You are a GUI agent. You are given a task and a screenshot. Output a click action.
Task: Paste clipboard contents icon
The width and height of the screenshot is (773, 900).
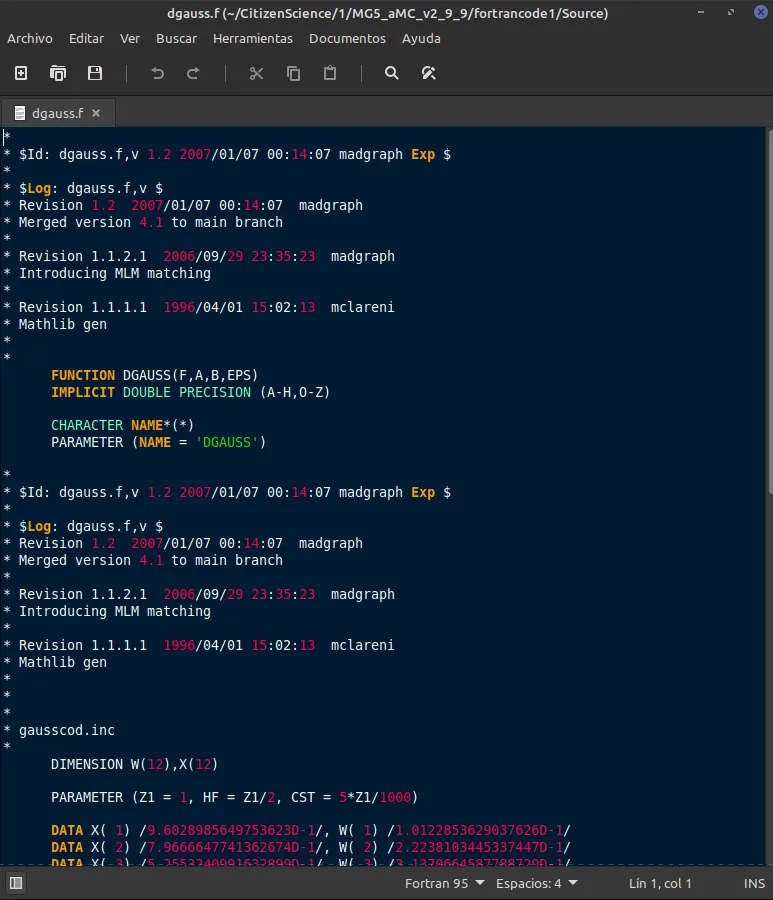click(330, 73)
